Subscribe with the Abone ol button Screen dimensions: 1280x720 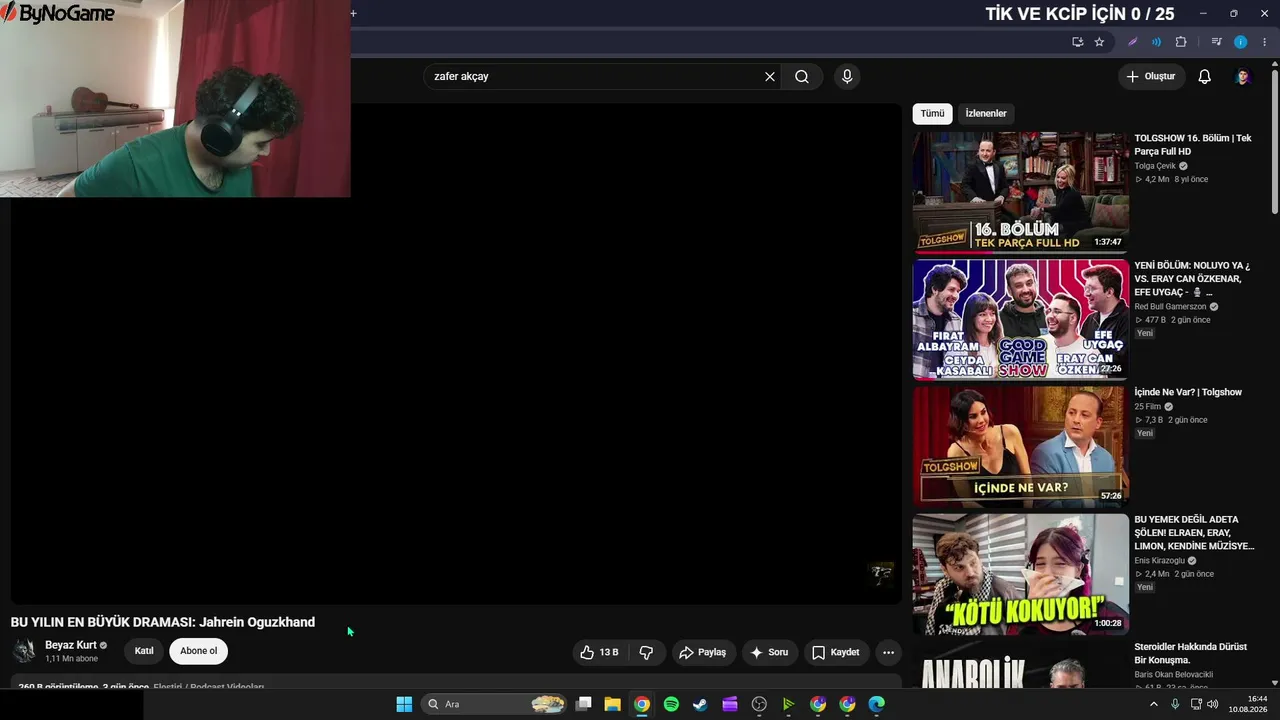pos(198,651)
